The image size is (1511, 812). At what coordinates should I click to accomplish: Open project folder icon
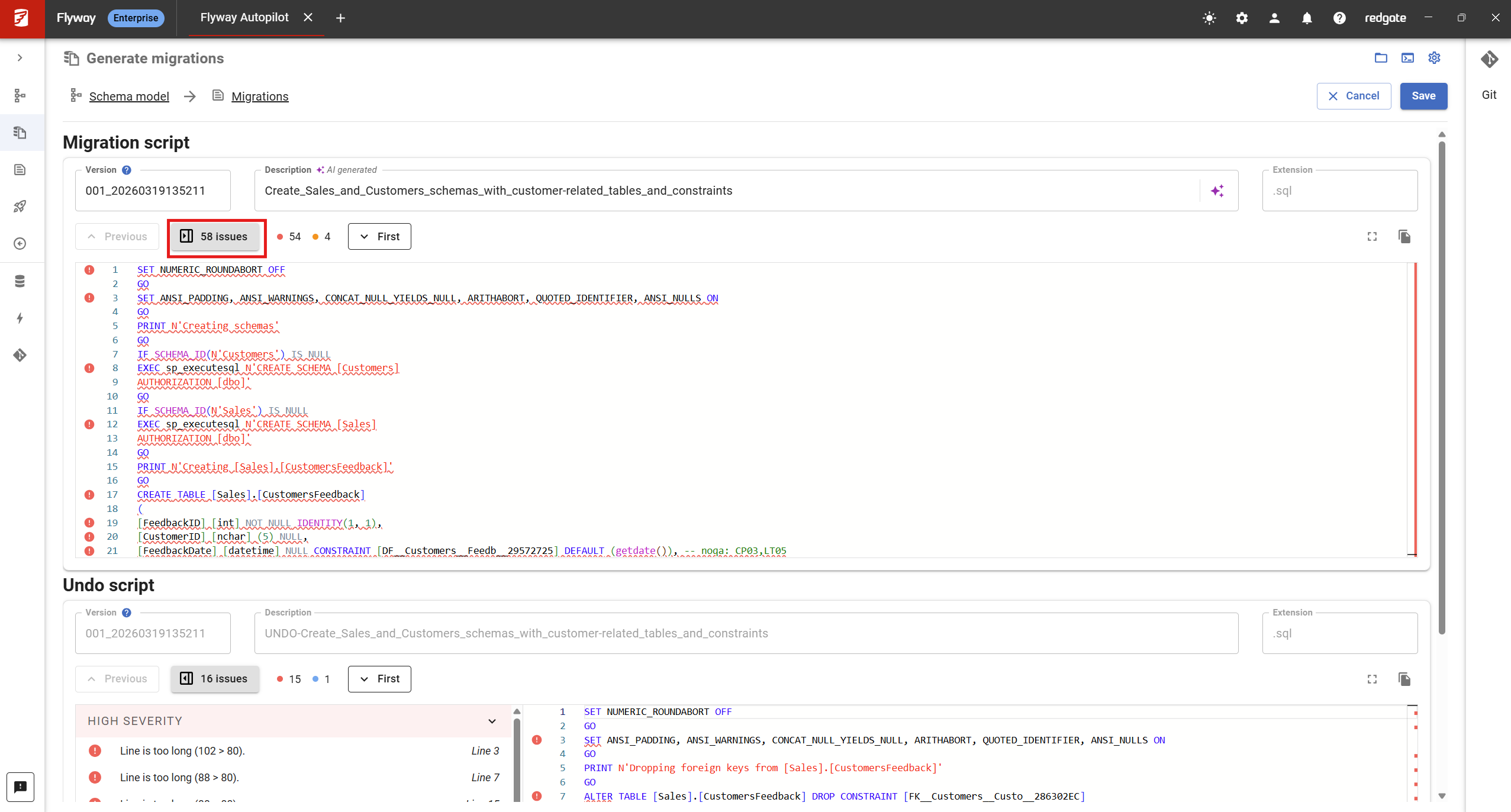point(1381,58)
